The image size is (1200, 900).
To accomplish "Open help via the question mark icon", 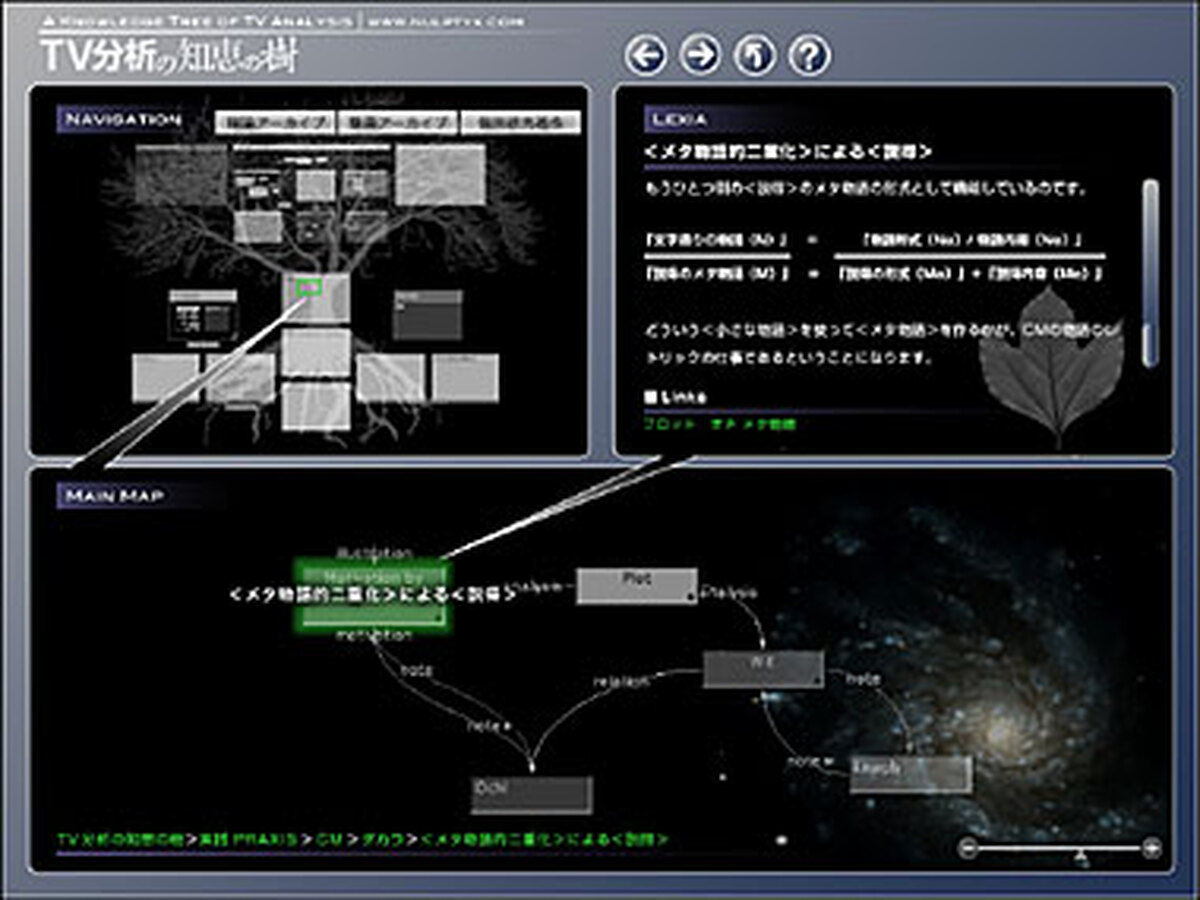I will click(x=809, y=56).
